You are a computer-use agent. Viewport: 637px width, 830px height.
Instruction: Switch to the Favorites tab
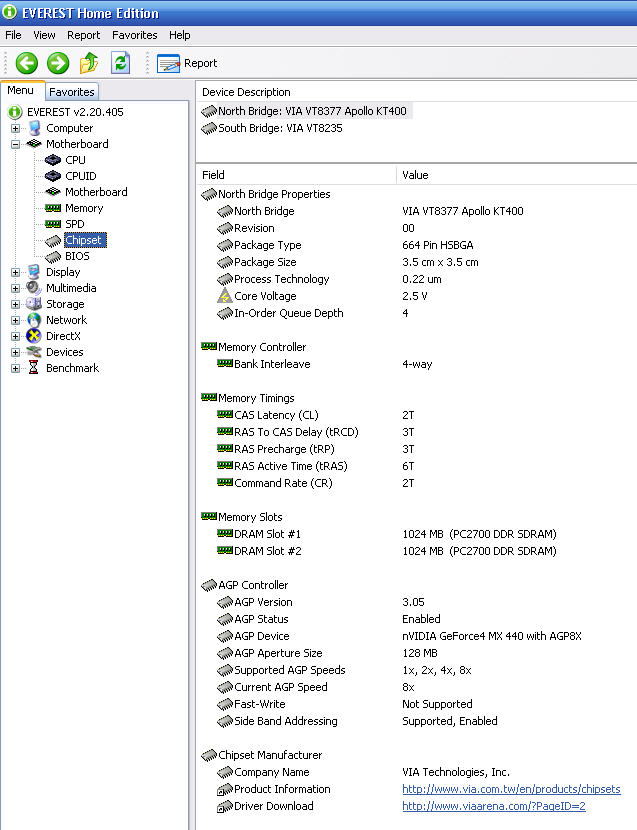point(71,92)
